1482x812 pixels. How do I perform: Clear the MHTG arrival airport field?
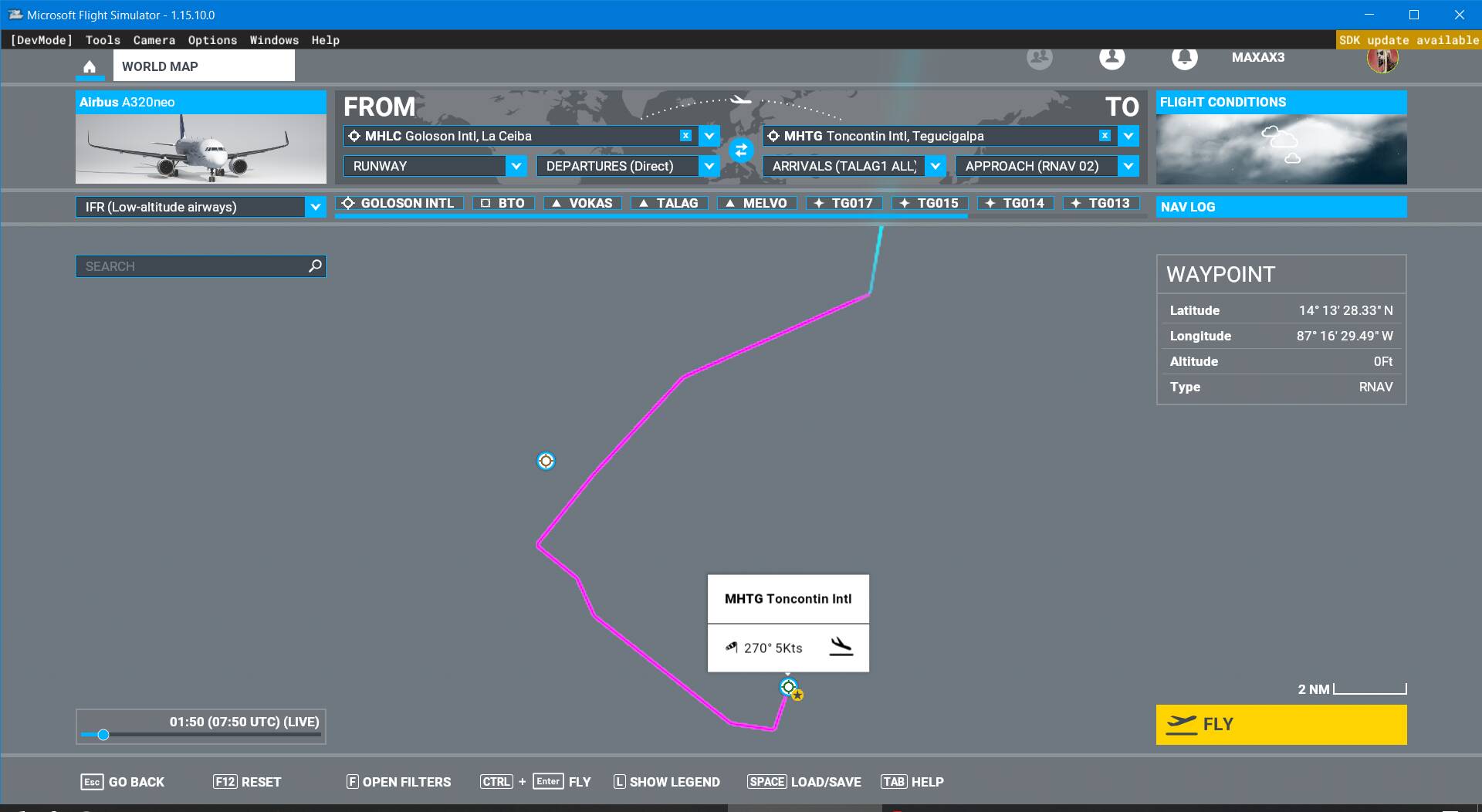pyautogui.click(x=1105, y=136)
